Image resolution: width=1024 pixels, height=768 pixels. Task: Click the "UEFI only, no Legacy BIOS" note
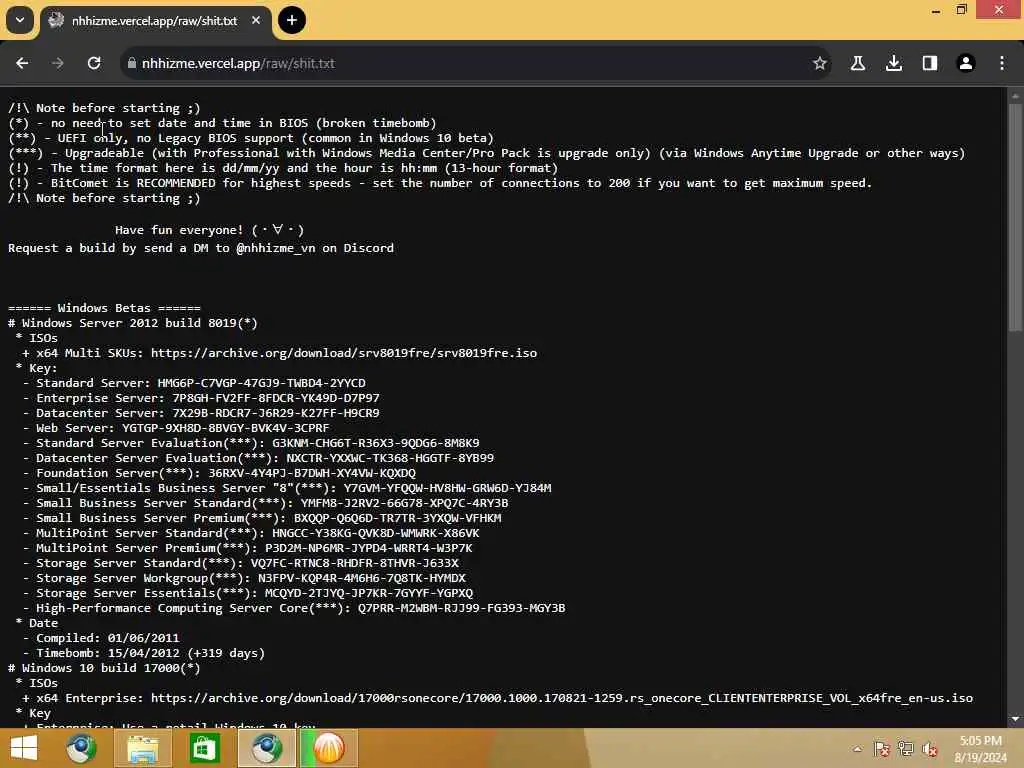251,138
